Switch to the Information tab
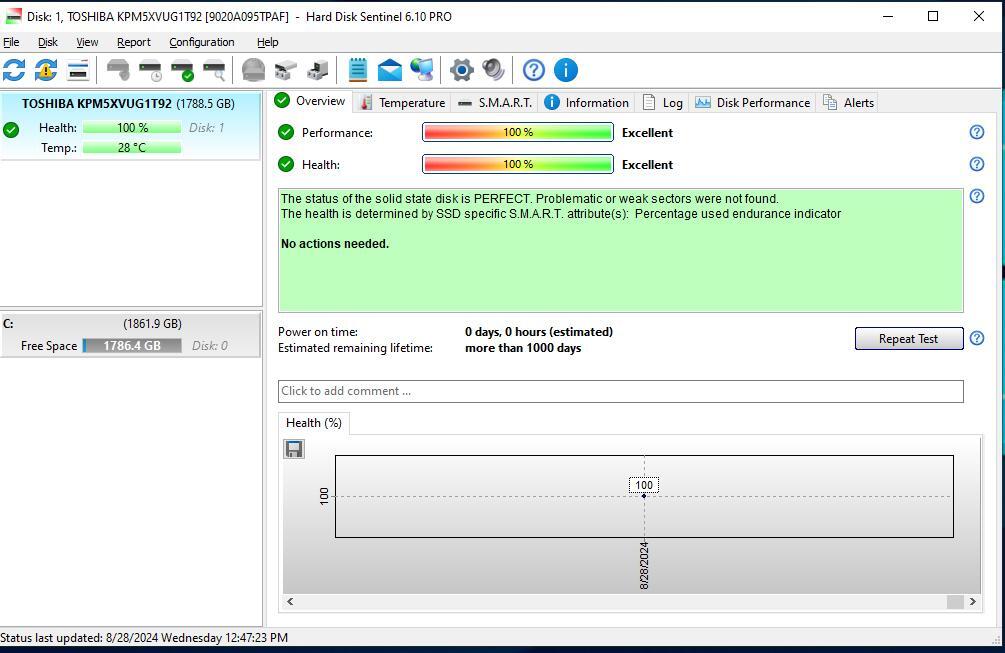1005x653 pixels. (586, 103)
